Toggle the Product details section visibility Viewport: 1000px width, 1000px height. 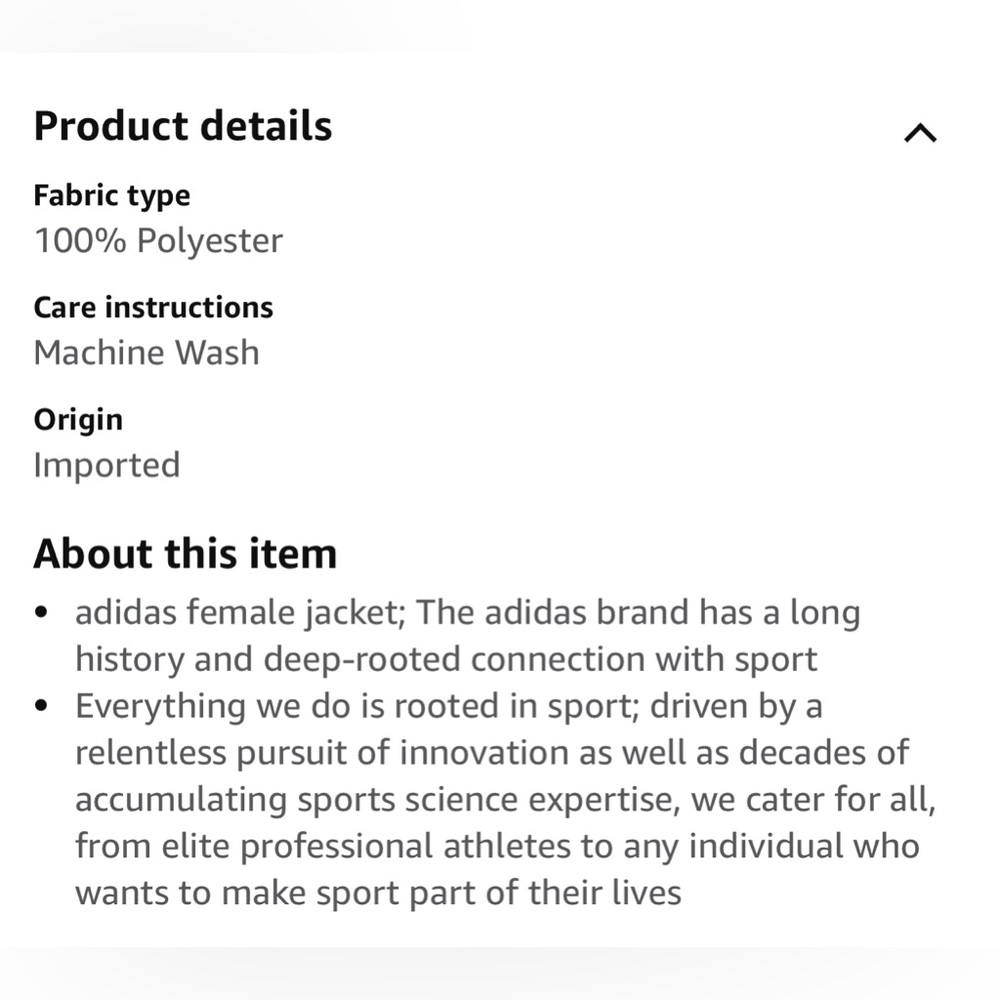(921, 133)
